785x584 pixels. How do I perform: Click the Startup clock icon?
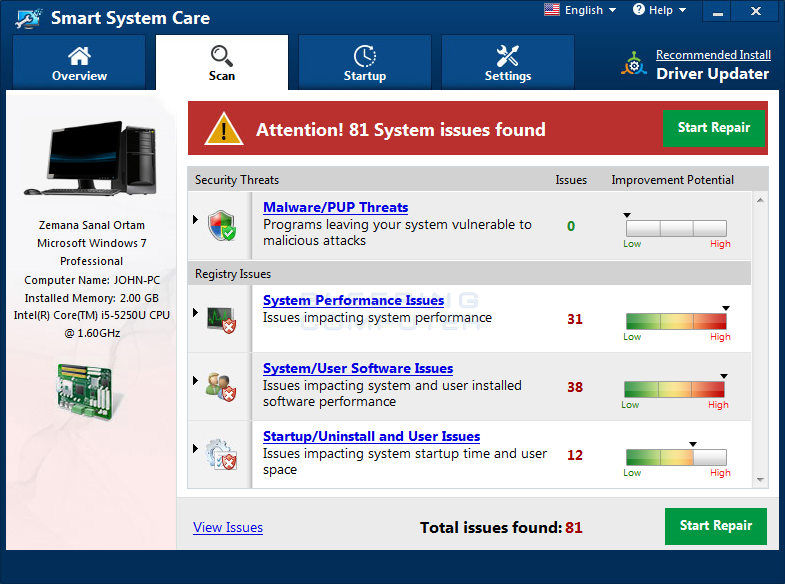[x=365, y=56]
